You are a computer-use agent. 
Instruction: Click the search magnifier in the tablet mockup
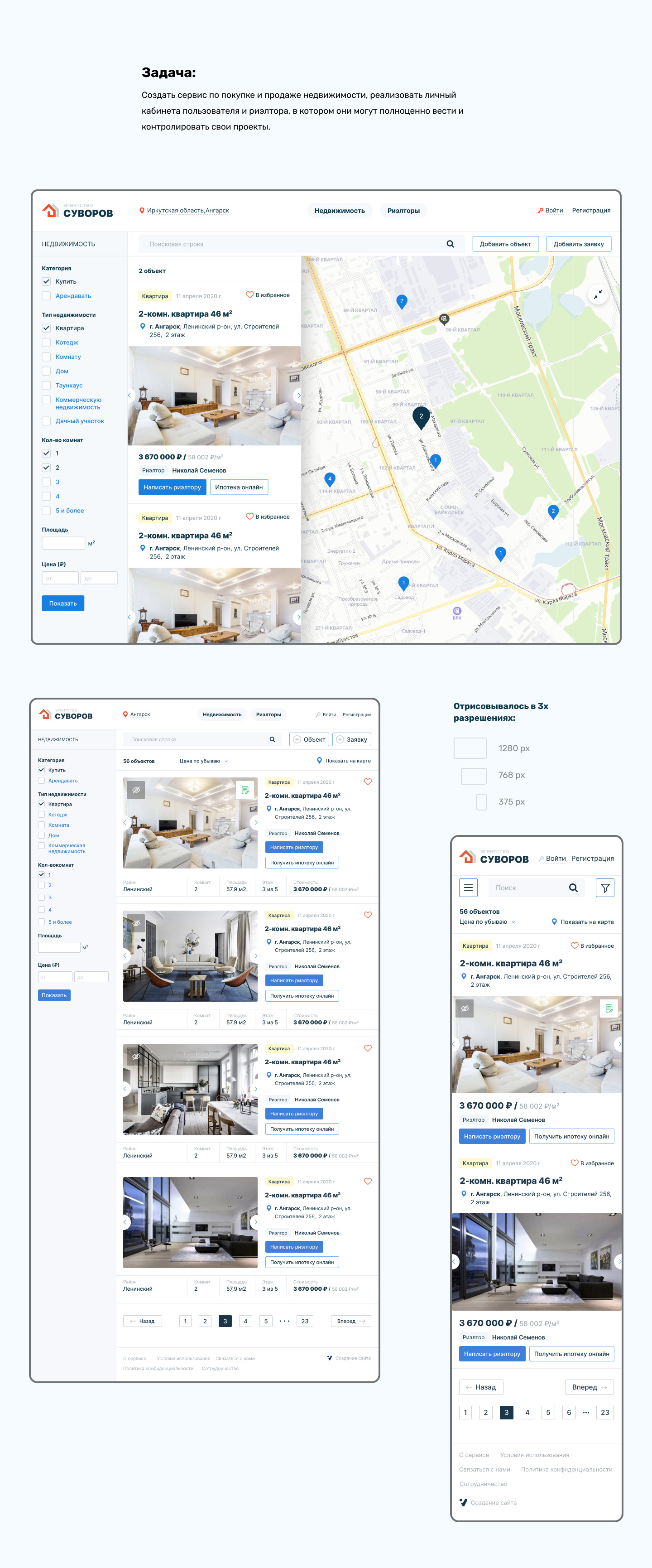tap(273, 739)
